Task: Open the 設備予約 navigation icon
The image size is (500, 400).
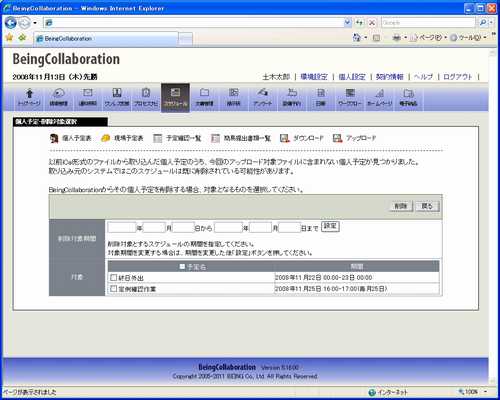Action: [292, 97]
